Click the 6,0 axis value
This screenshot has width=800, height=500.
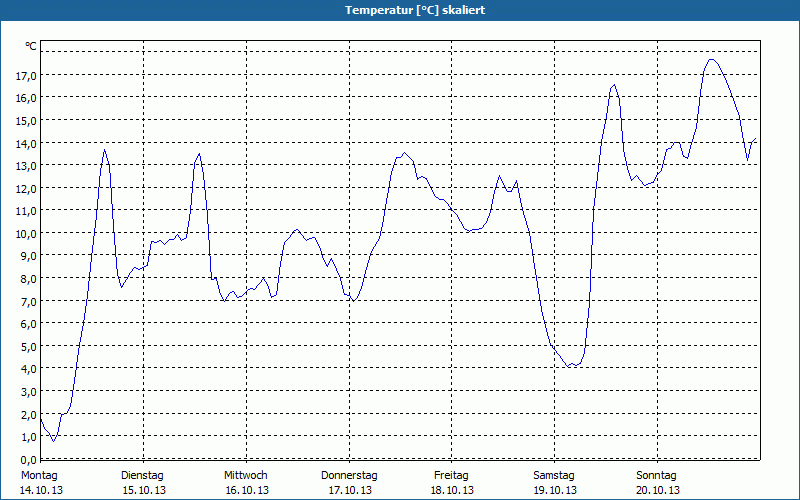pyautogui.click(x=29, y=324)
